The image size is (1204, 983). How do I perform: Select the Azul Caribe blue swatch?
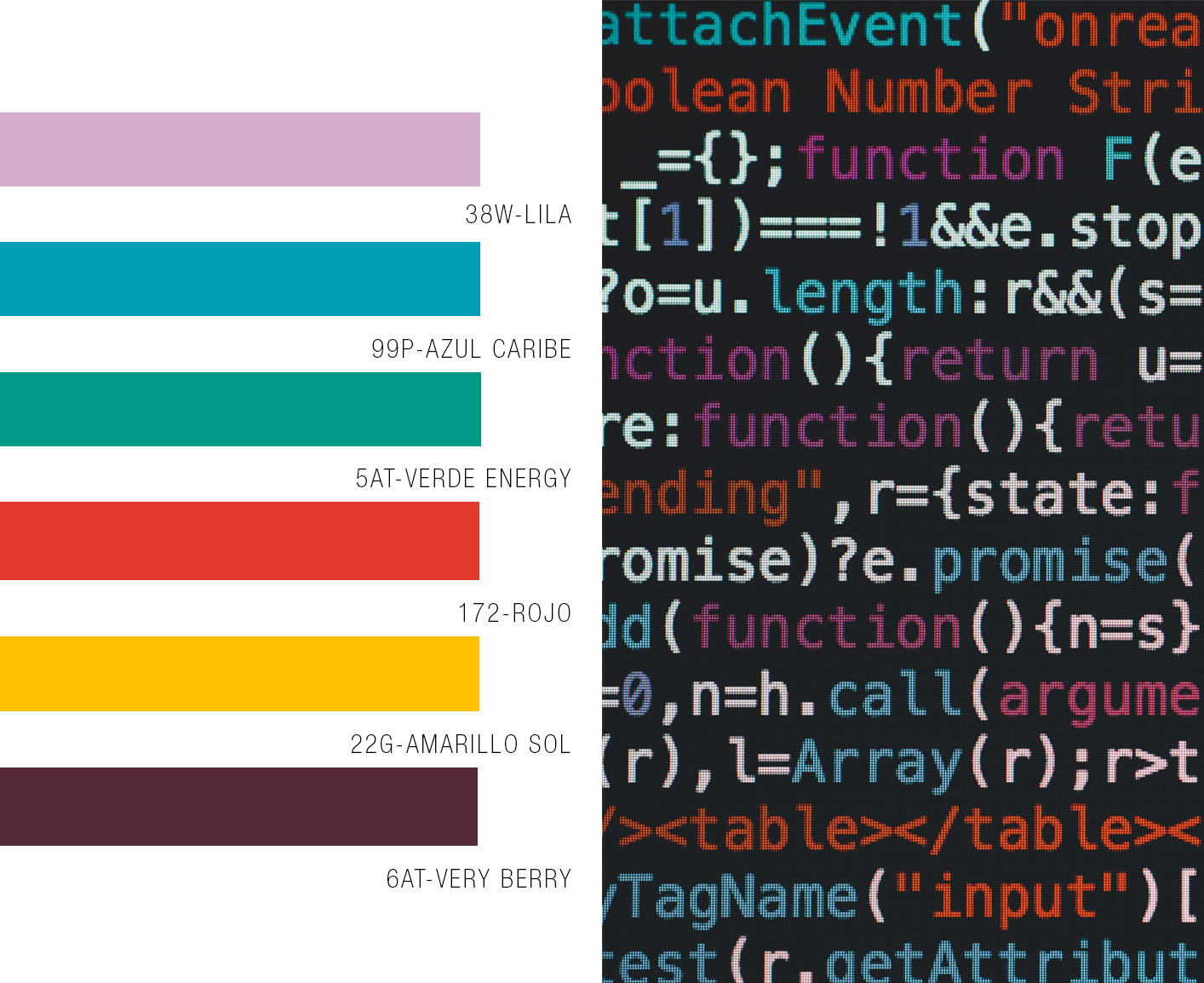click(239, 279)
